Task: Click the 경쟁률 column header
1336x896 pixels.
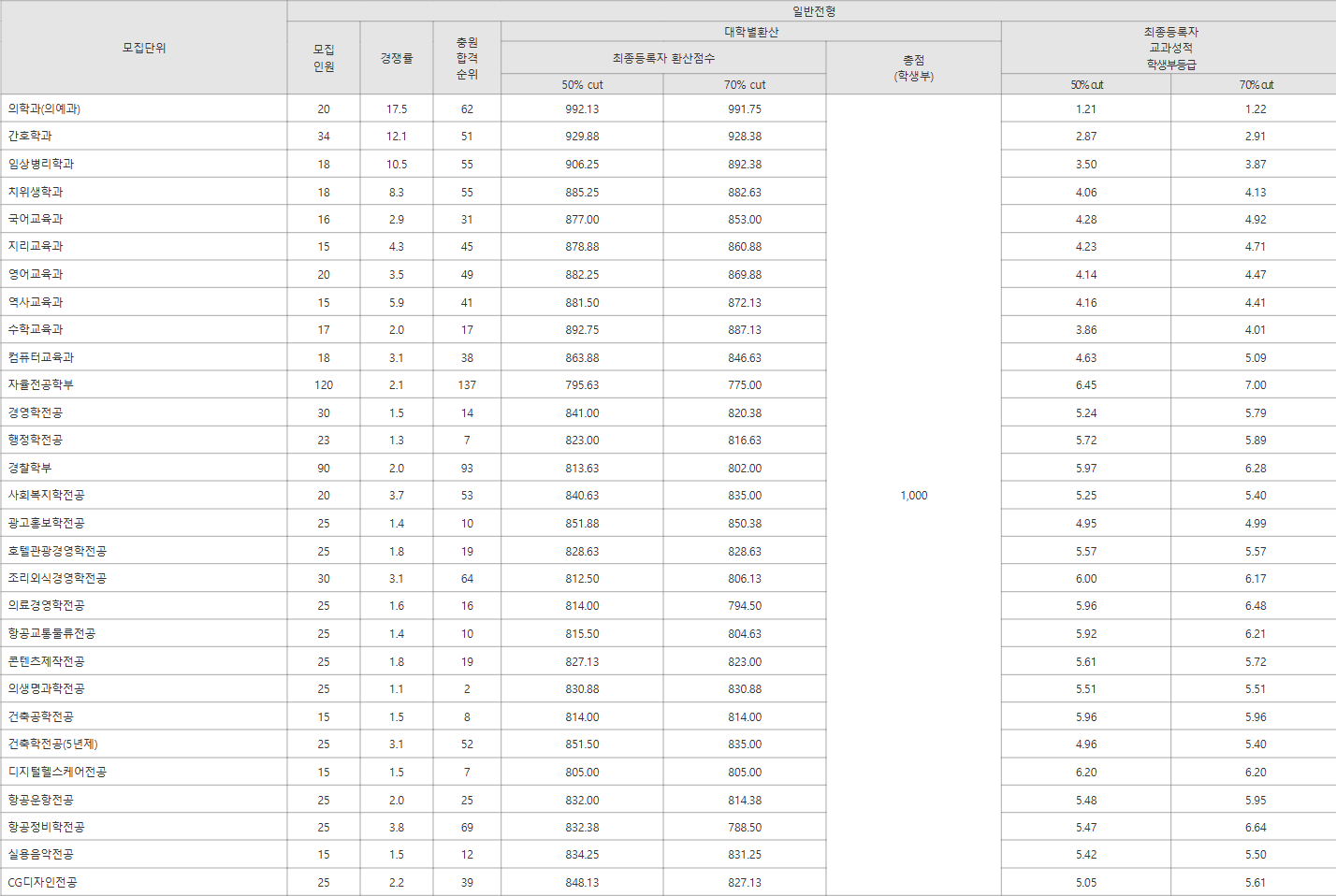Action: click(x=396, y=57)
